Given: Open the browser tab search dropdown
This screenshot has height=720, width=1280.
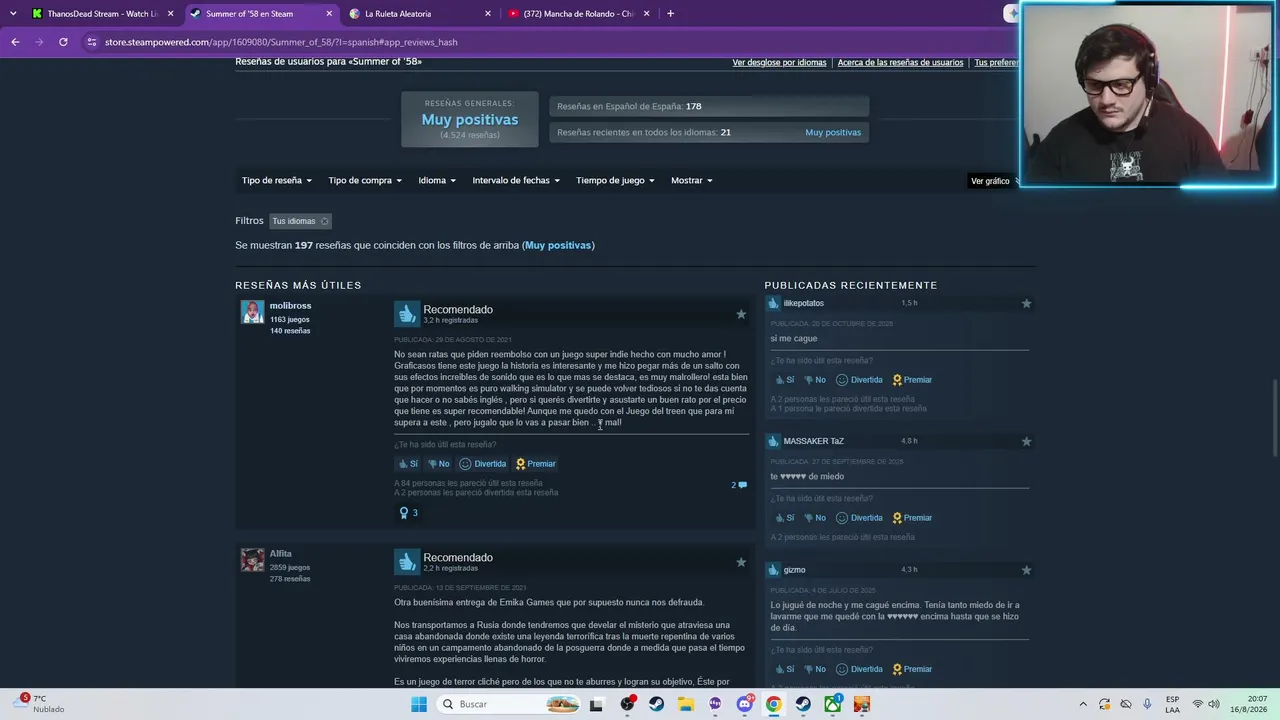Looking at the screenshot, I should (x=13, y=14).
